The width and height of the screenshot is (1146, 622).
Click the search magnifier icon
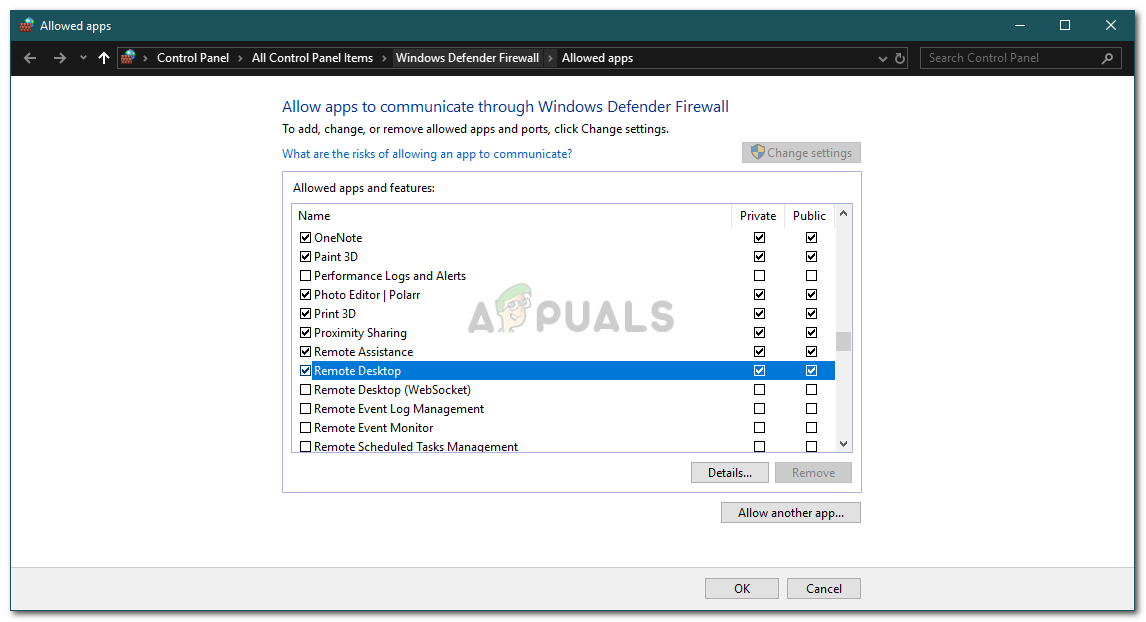tap(1107, 58)
